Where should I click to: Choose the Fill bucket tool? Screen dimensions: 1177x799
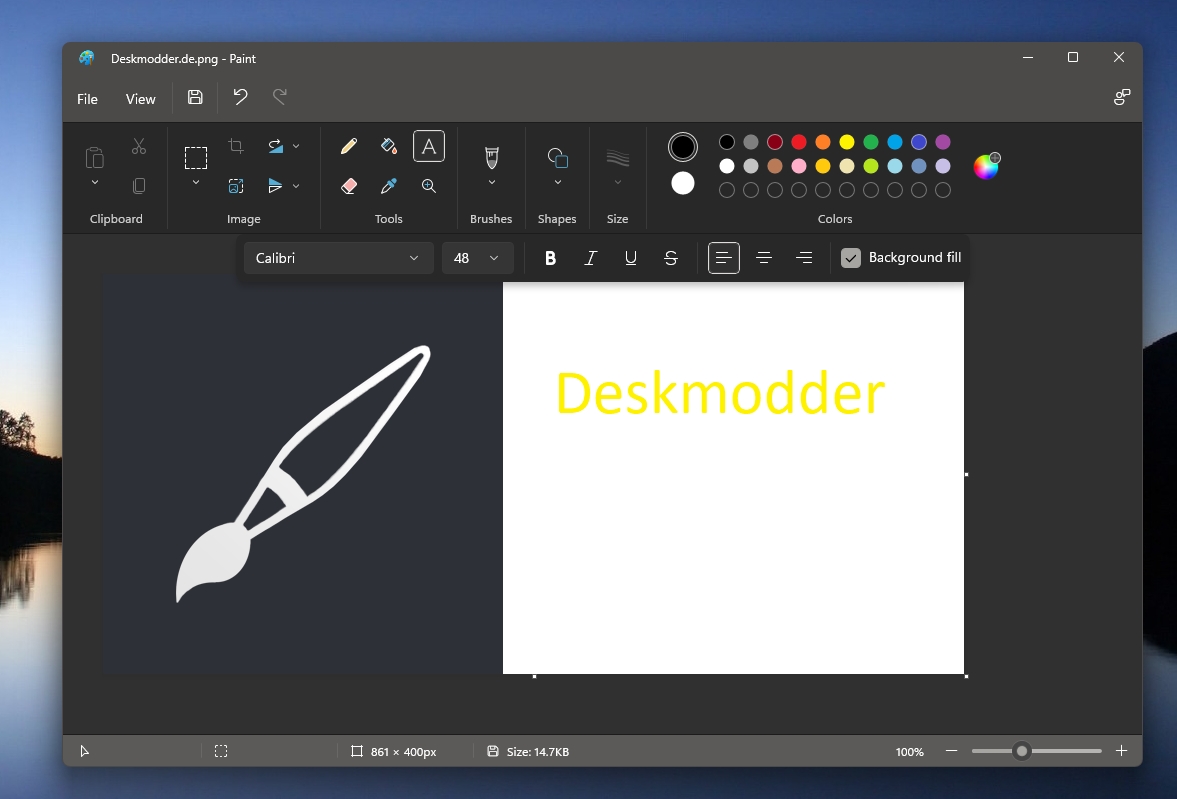pyautogui.click(x=389, y=146)
